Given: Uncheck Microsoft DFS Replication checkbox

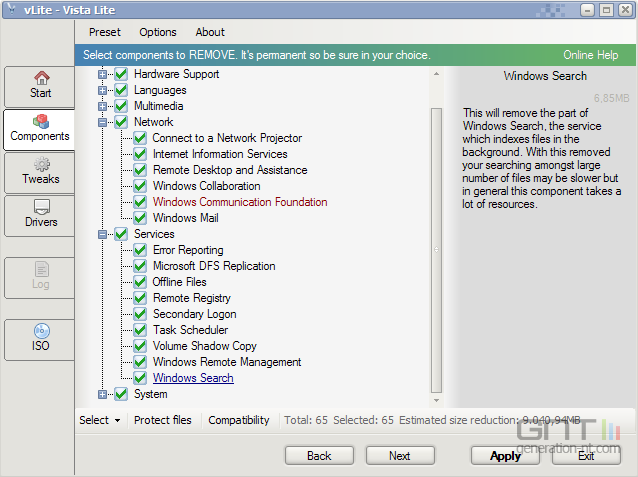Looking at the screenshot, I should coord(140,266).
